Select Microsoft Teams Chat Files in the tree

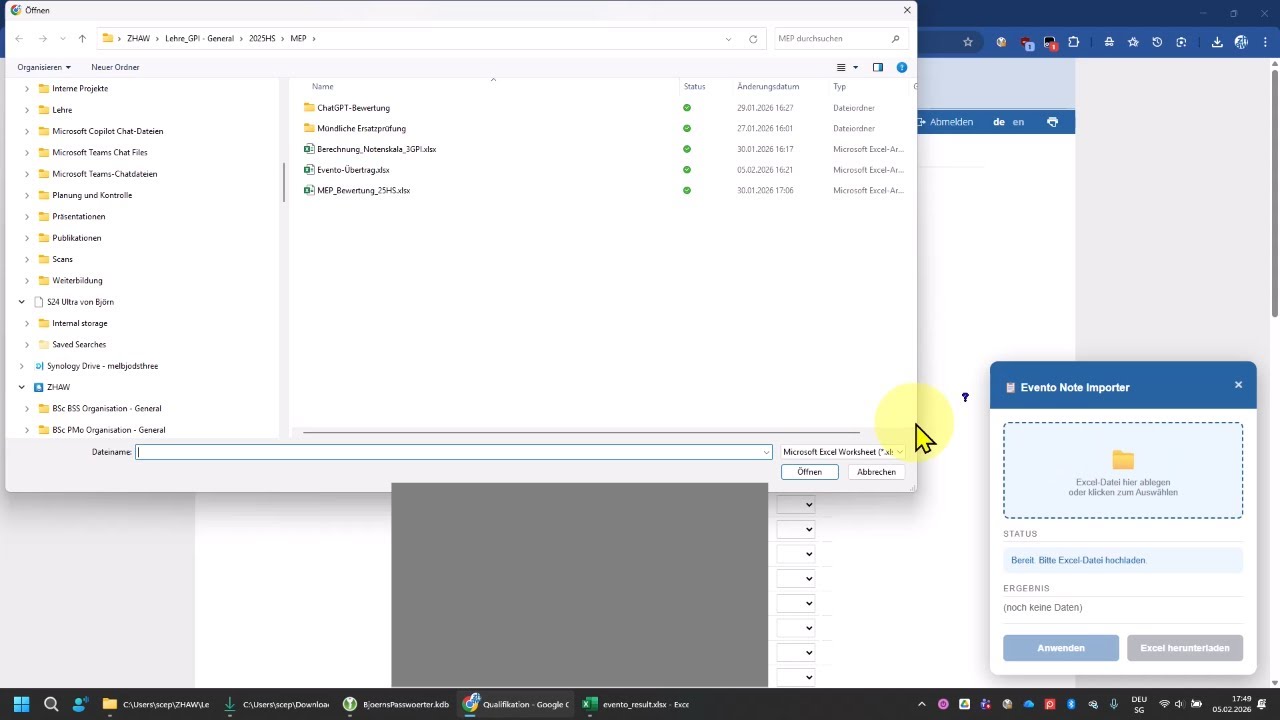[x=99, y=152]
